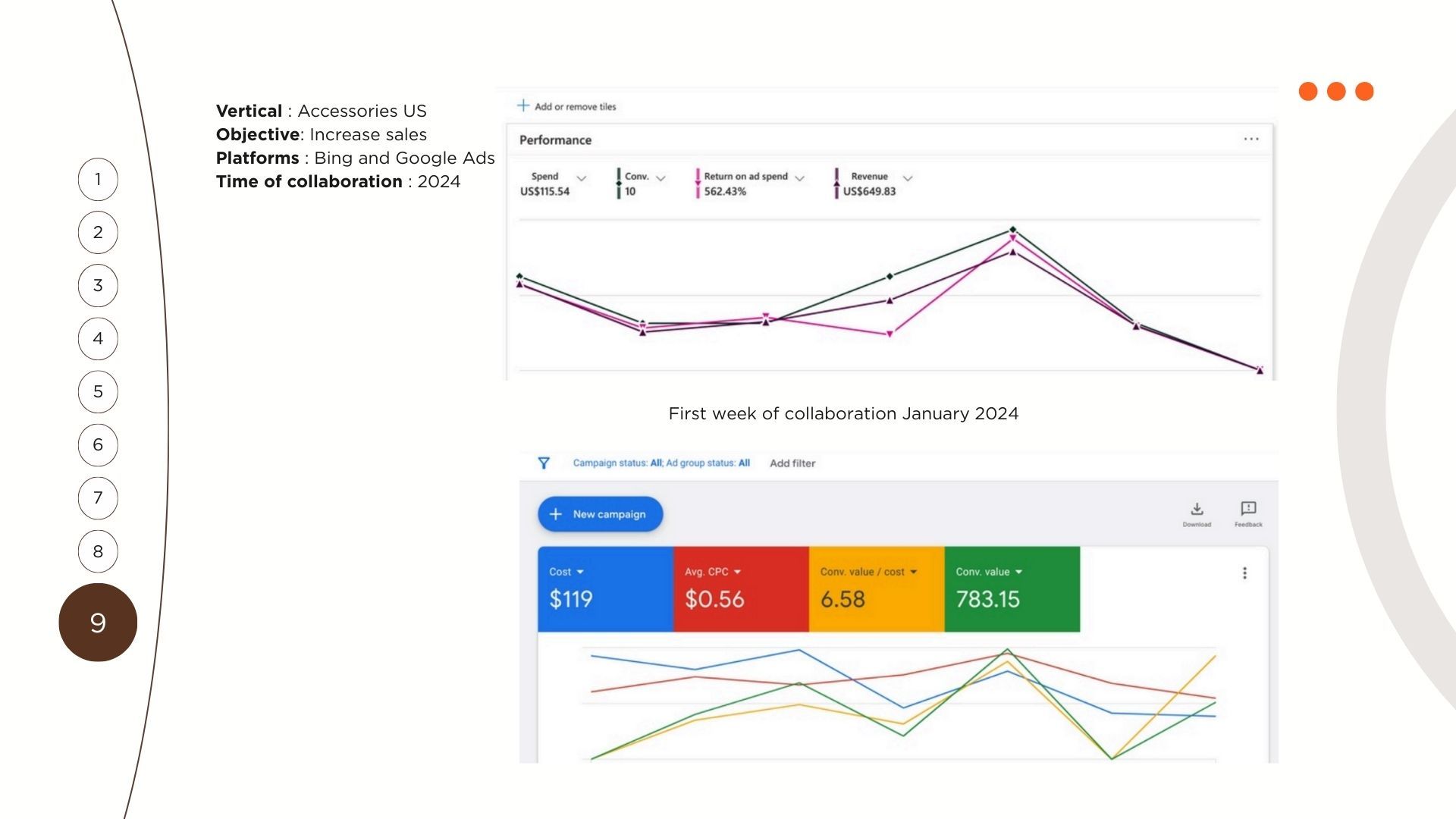
Task: Click Add filter
Action: [792, 463]
